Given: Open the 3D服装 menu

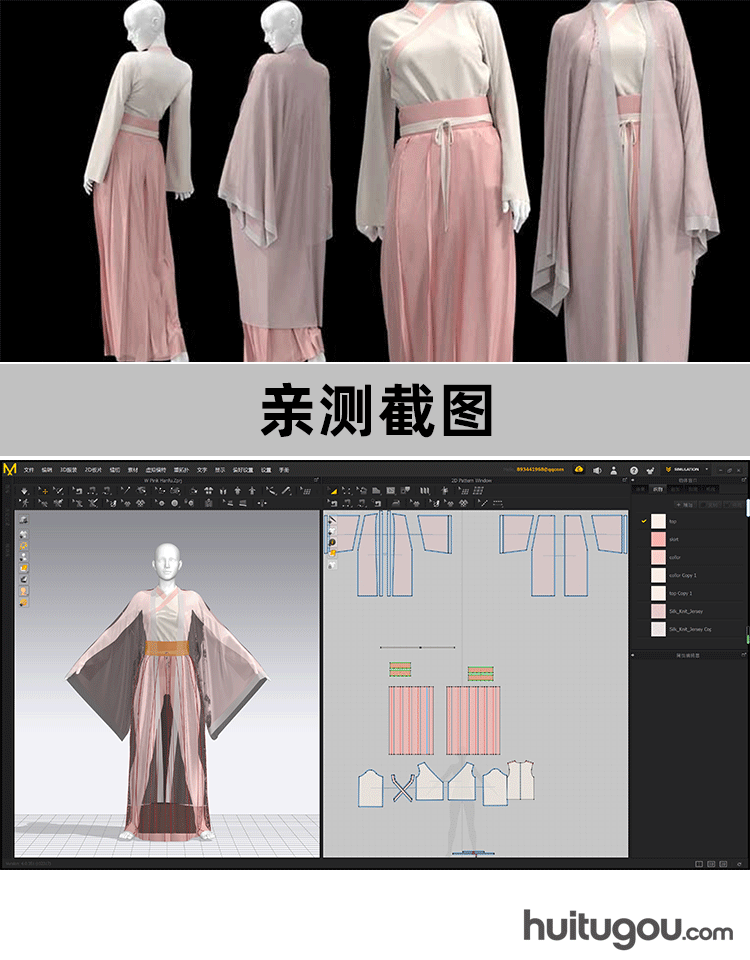Looking at the screenshot, I should (68, 469).
